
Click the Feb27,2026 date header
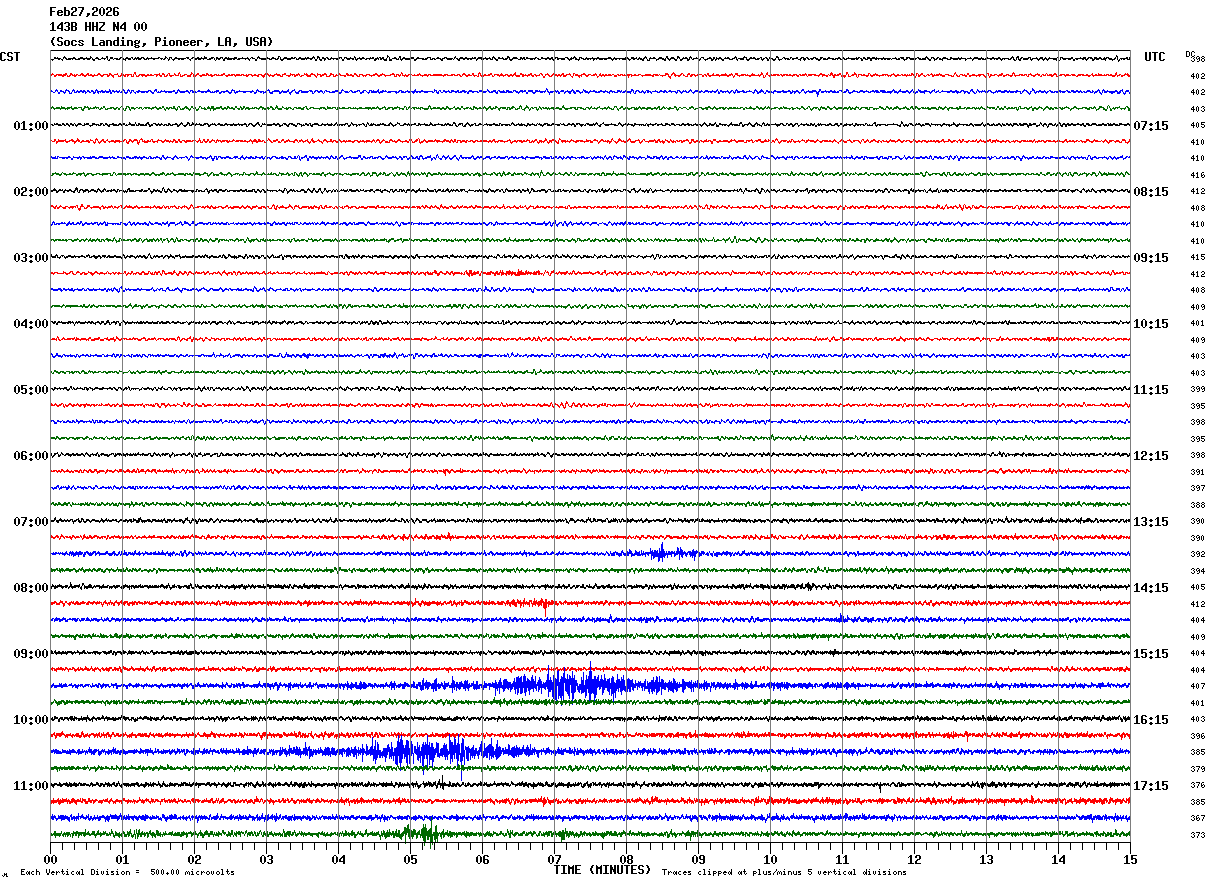coord(84,12)
